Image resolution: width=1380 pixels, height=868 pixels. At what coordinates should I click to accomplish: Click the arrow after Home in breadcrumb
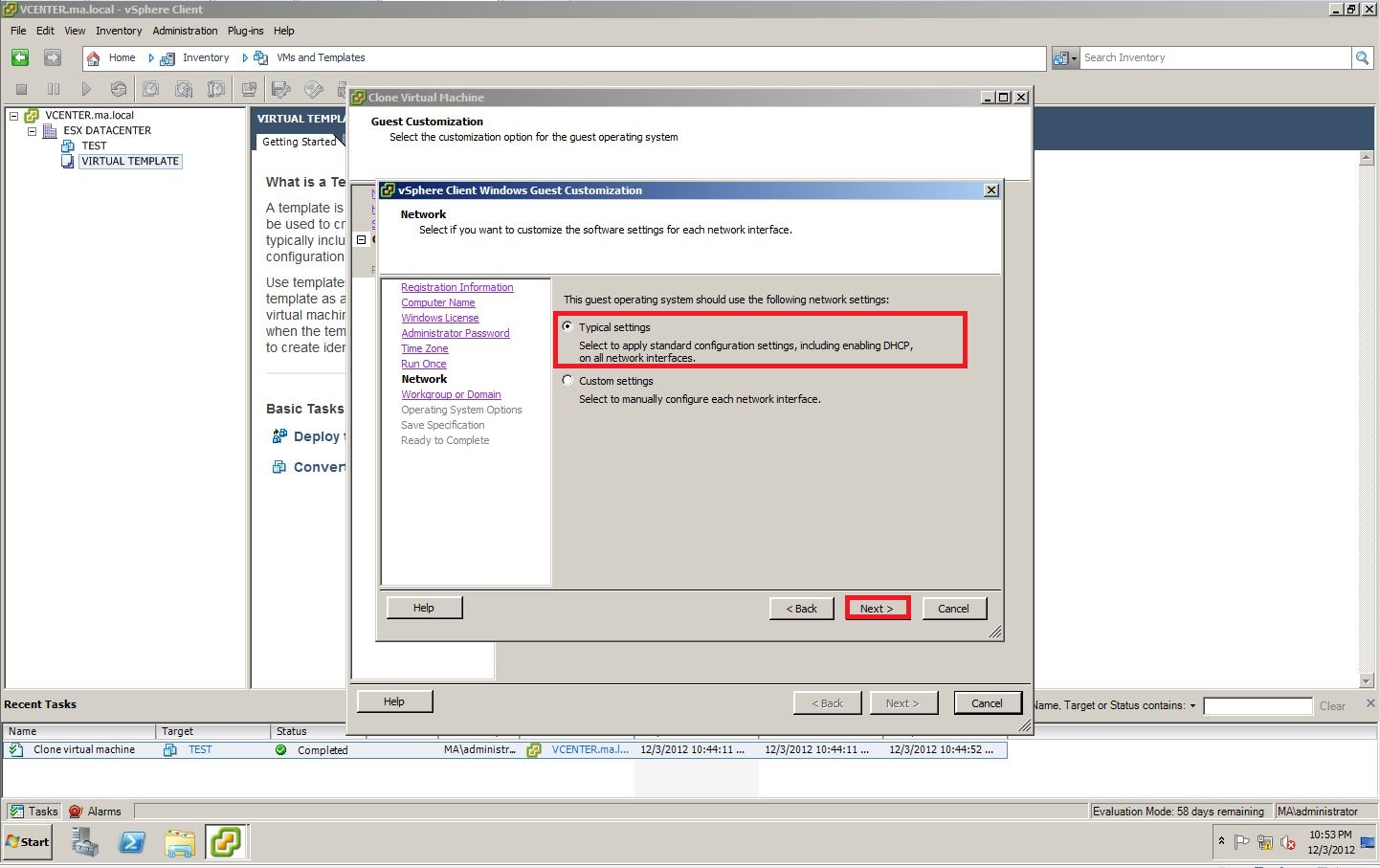(x=151, y=58)
